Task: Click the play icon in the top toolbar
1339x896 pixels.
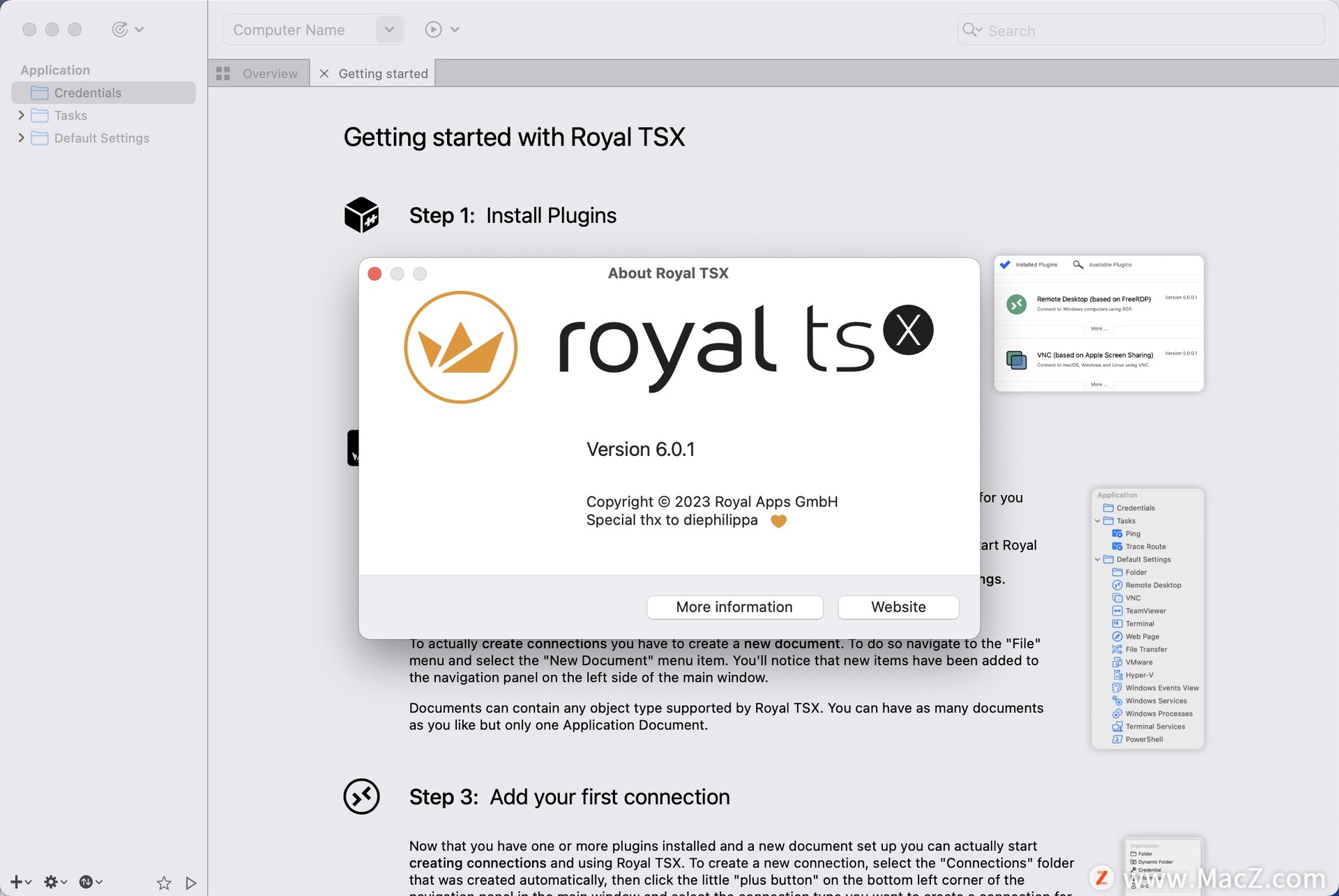Action: coord(432,29)
